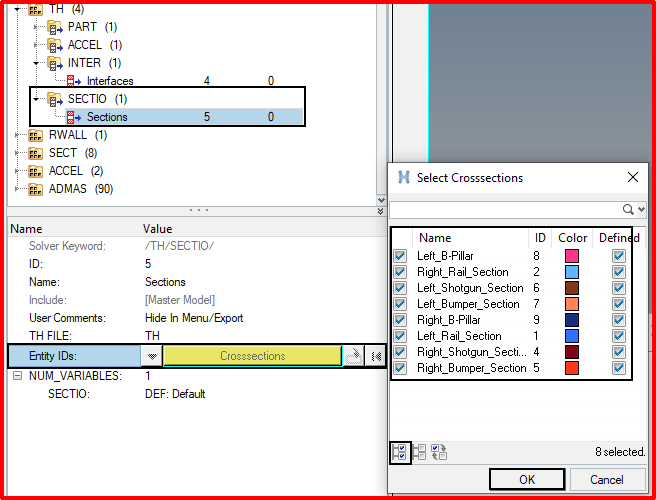
Task: Collapse the NUM_VARIABLES property group
Action: (17, 376)
